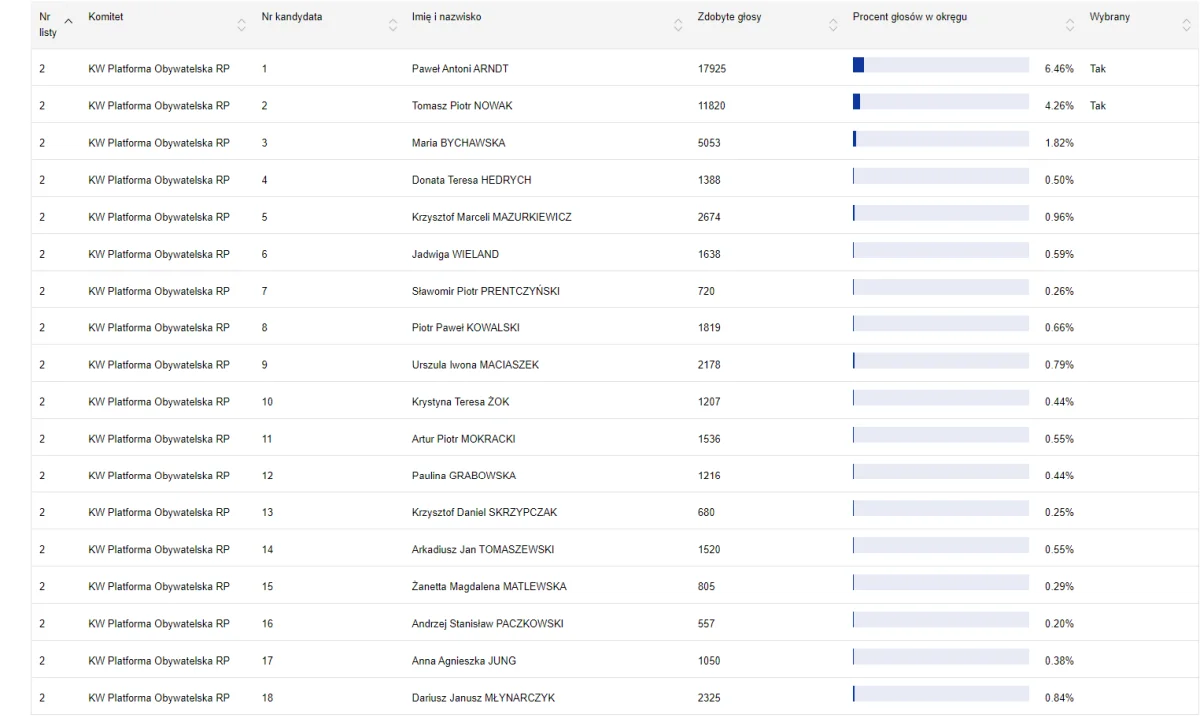Image resolution: width=1200 pixels, height=718 pixels.
Task: Click the 6.46% percentage value
Action: tap(1059, 69)
